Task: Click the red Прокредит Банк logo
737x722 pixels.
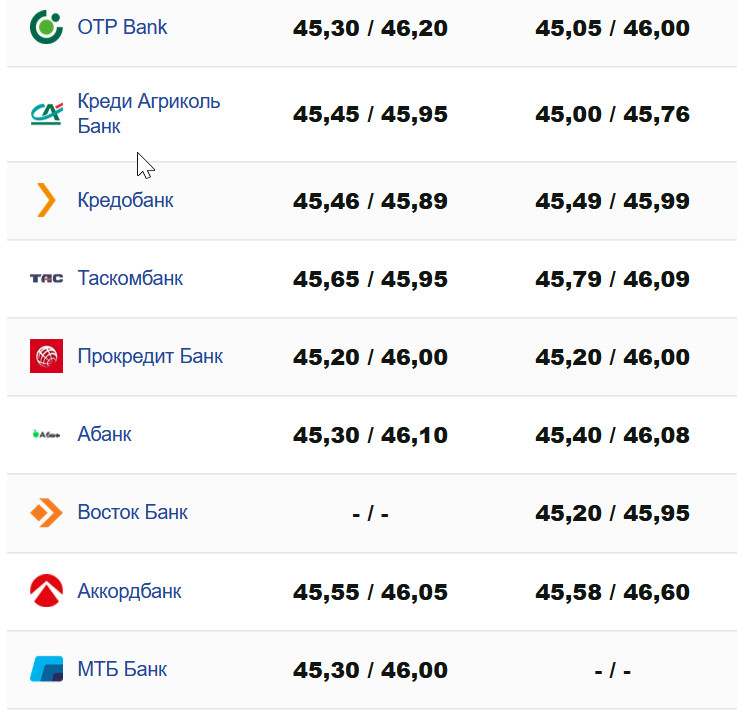Action: coord(46,356)
